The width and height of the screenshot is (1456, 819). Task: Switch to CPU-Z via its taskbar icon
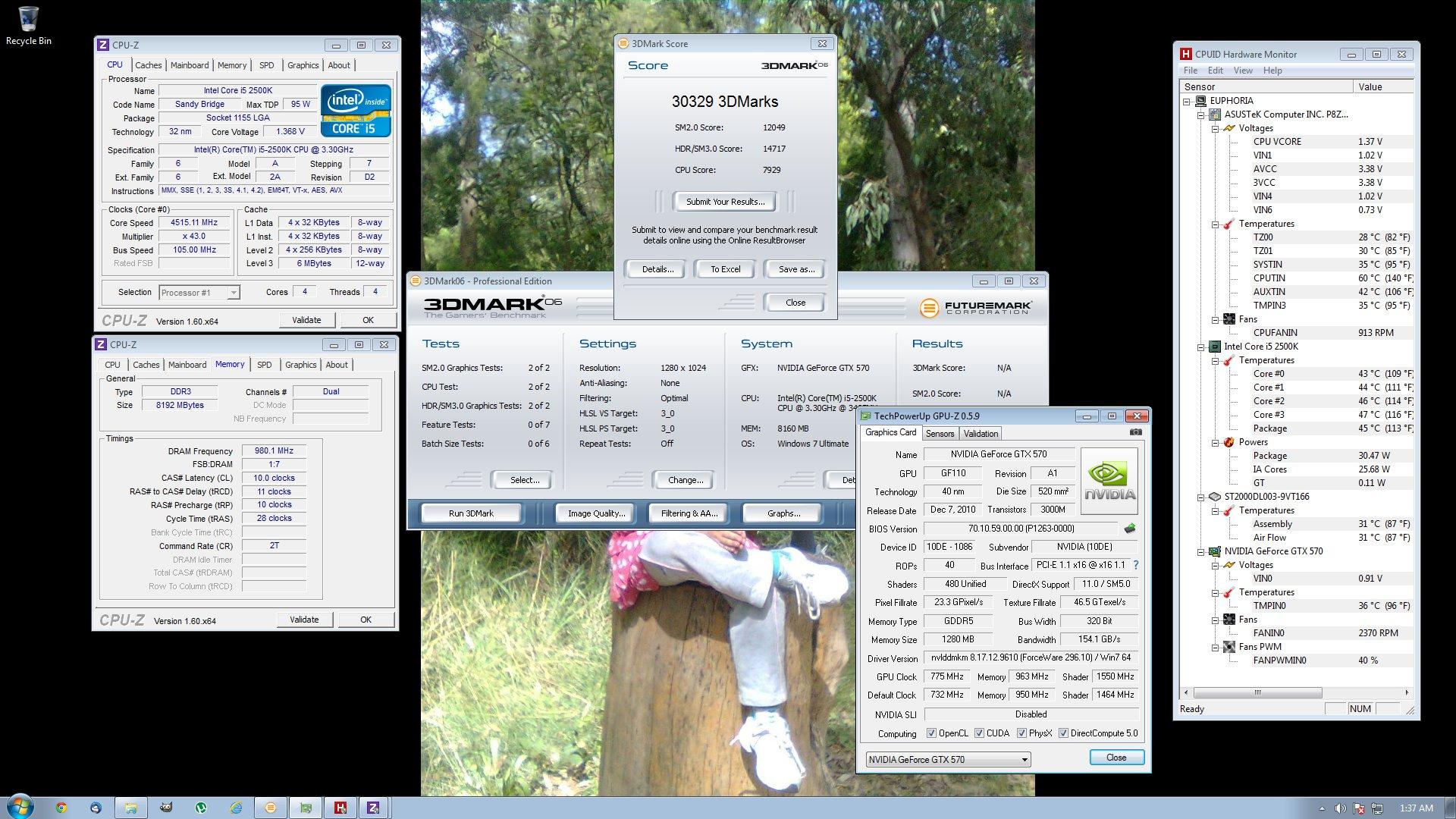click(x=373, y=808)
